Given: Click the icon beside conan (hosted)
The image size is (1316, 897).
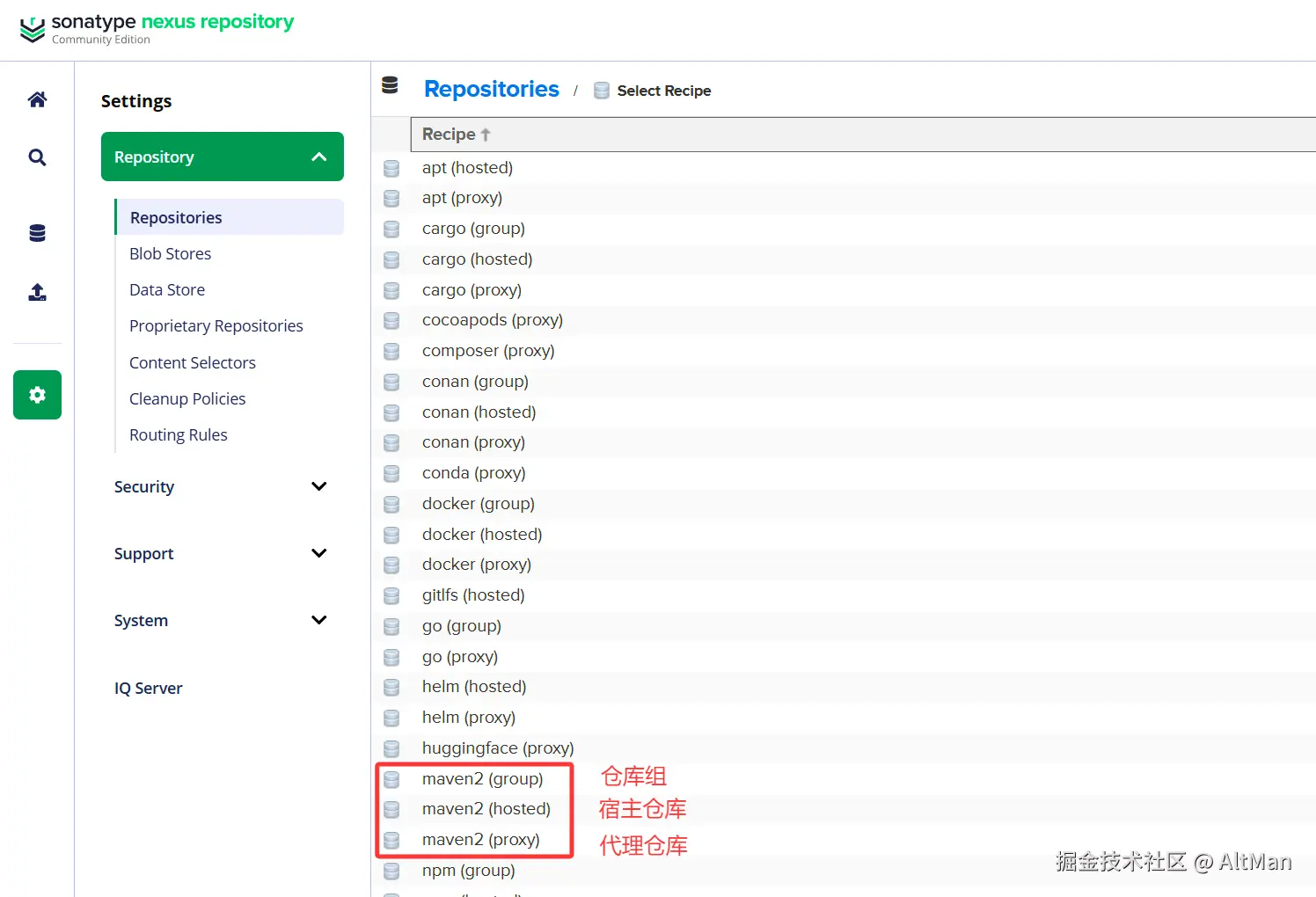Looking at the screenshot, I should click(391, 412).
